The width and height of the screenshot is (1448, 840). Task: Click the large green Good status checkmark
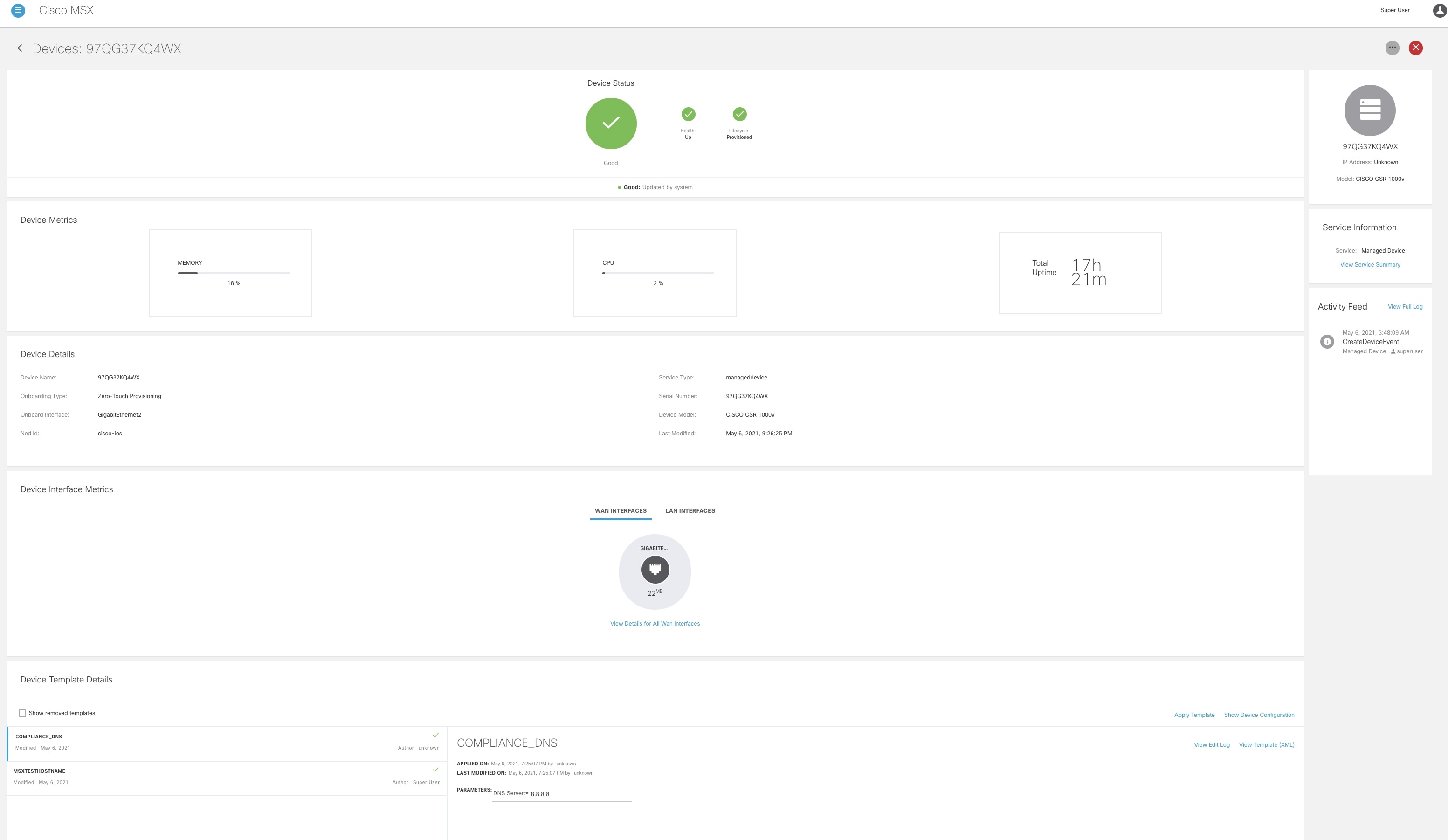[x=611, y=123]
